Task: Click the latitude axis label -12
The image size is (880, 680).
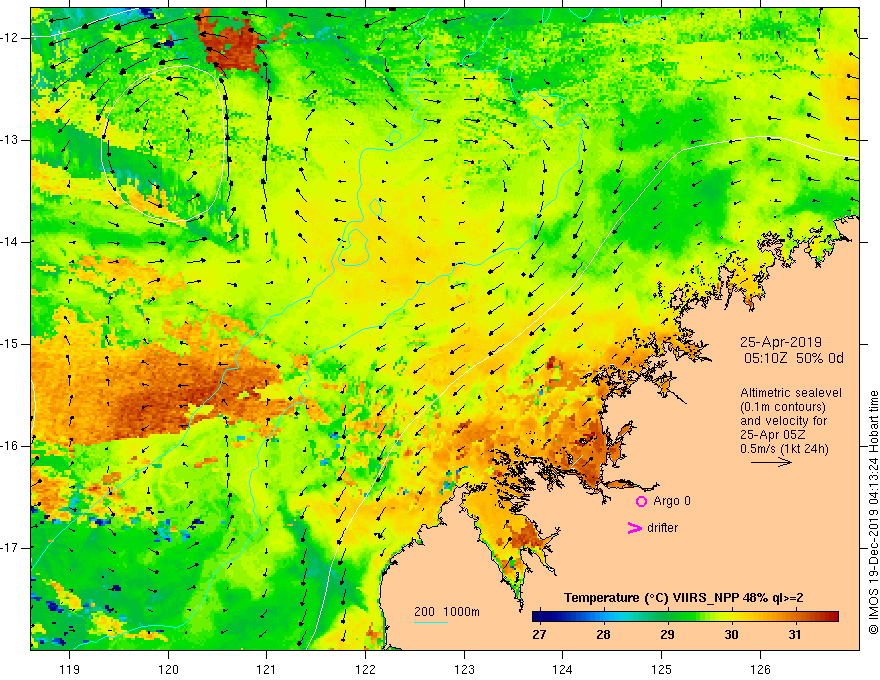Action: [11, 38]
